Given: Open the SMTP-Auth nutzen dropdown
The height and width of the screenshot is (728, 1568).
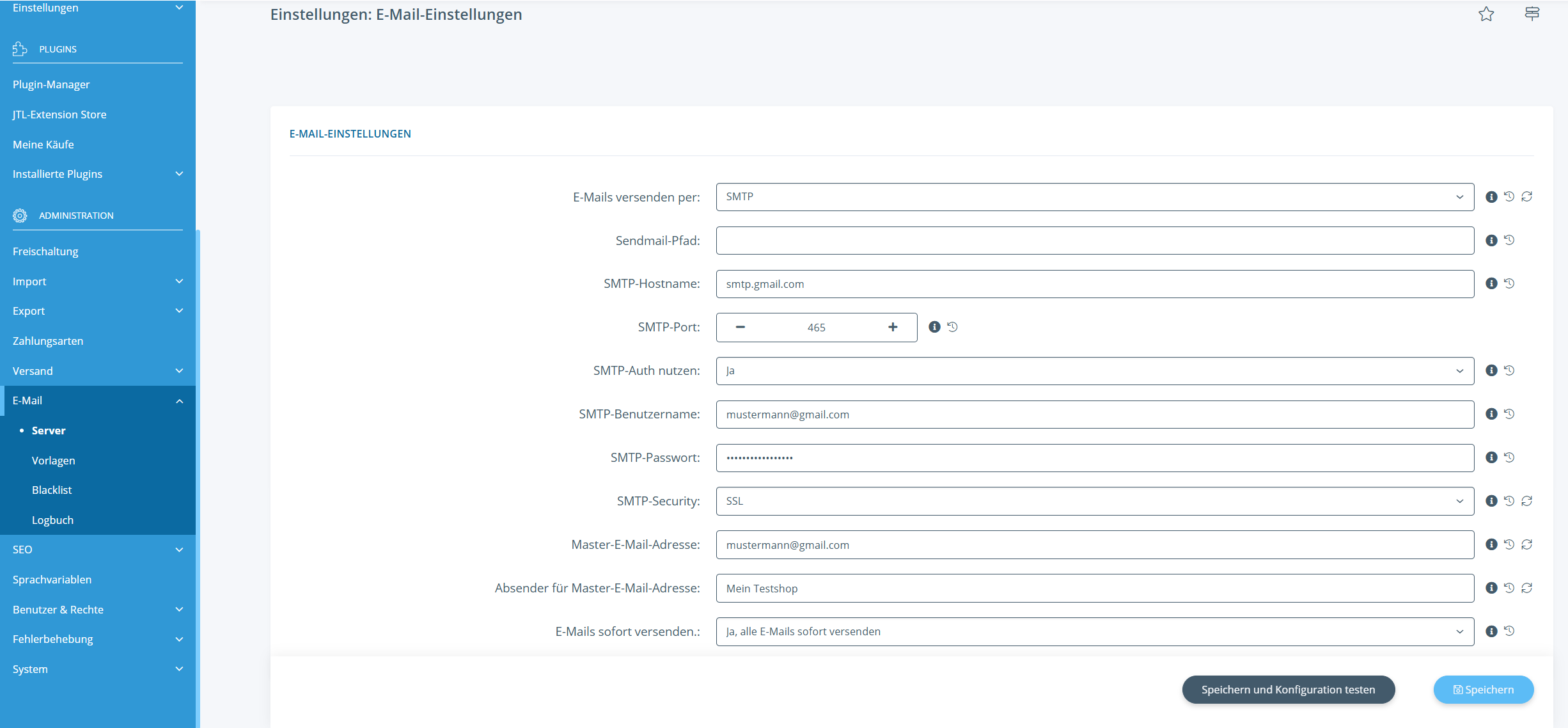Looking at the screenshot, I should coord(1094,370).
